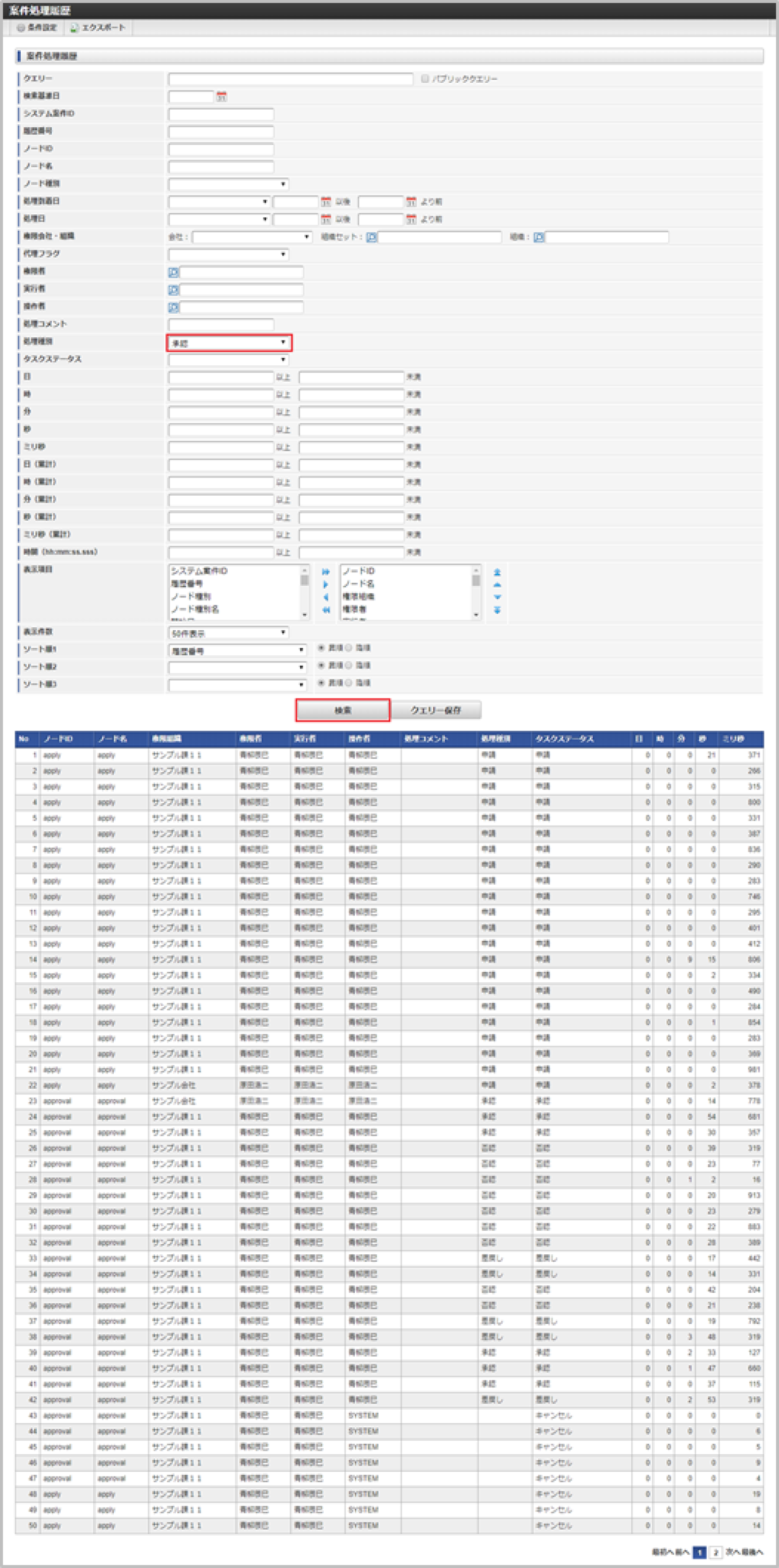Open the タスクステータス dropdown

(229, 360)
